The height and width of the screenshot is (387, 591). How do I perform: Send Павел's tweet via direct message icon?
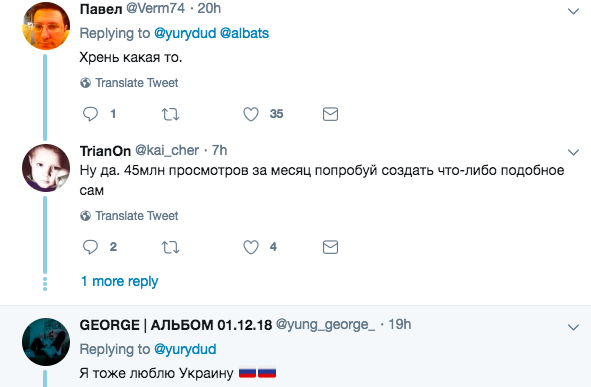[x=331, y=114]
